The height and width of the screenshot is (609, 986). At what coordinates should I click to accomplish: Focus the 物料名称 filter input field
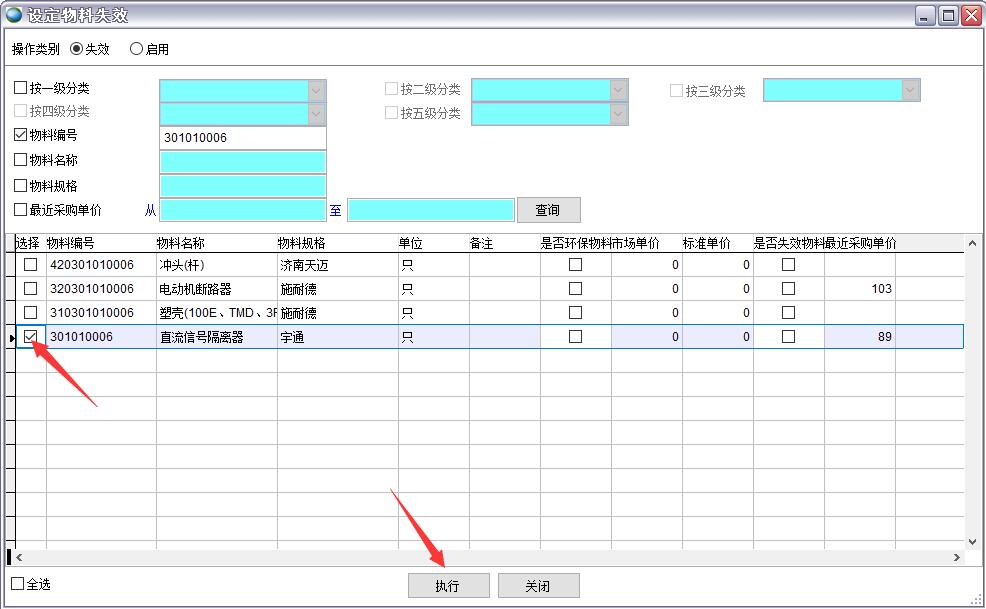[x=243, y=162]
